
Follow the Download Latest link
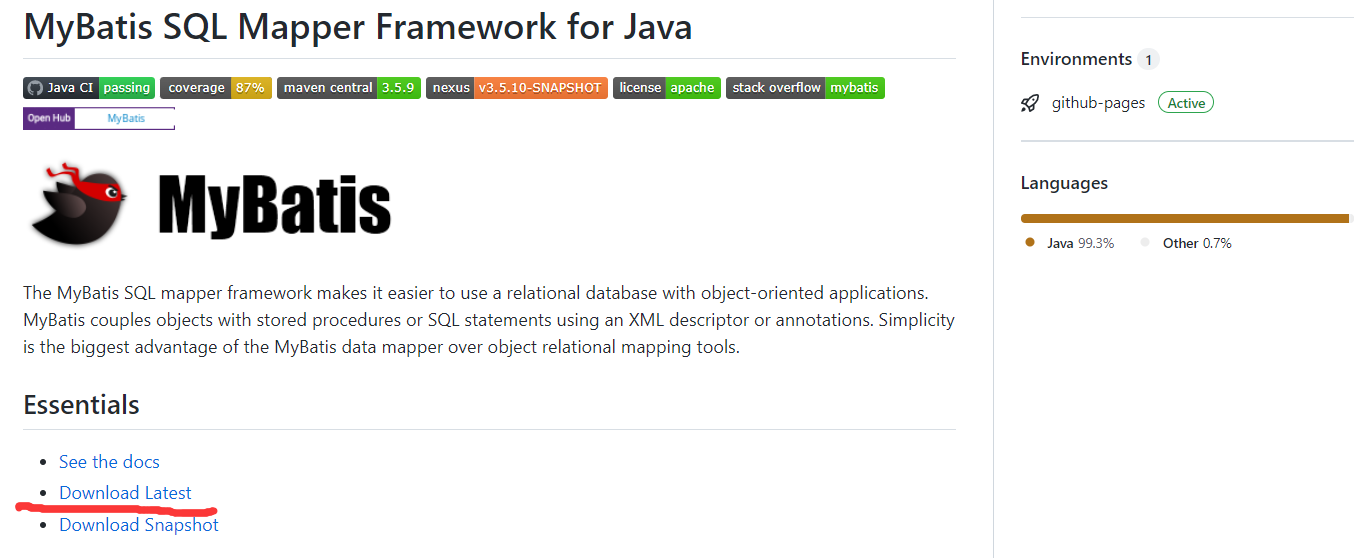[x=125, y=493]
